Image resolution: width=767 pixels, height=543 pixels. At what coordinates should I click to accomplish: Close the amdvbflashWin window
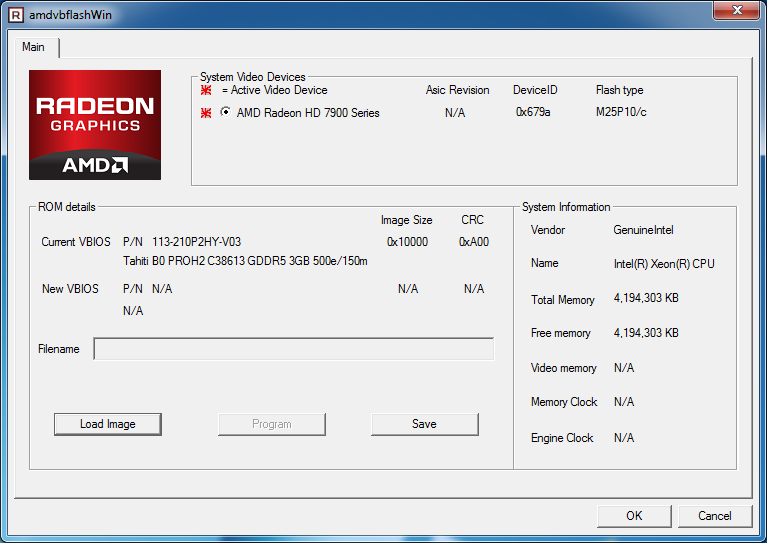point(737,10)
